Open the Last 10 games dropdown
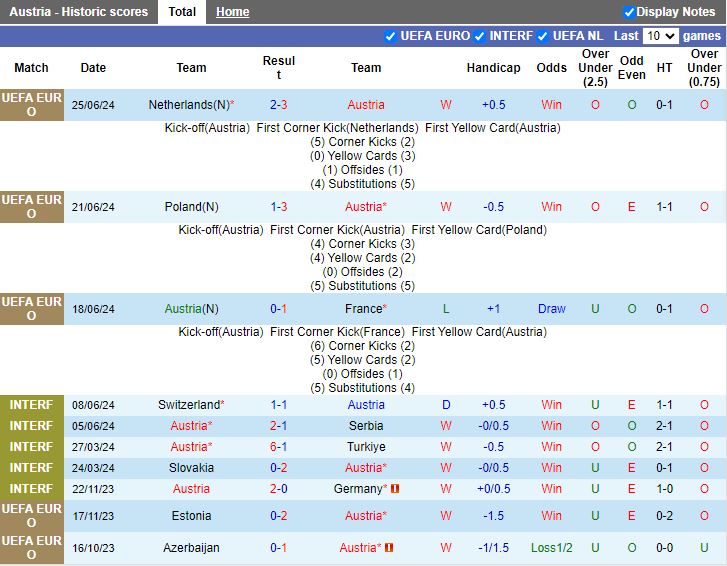This screenshot has width=727, height=566. coord(661,36)
